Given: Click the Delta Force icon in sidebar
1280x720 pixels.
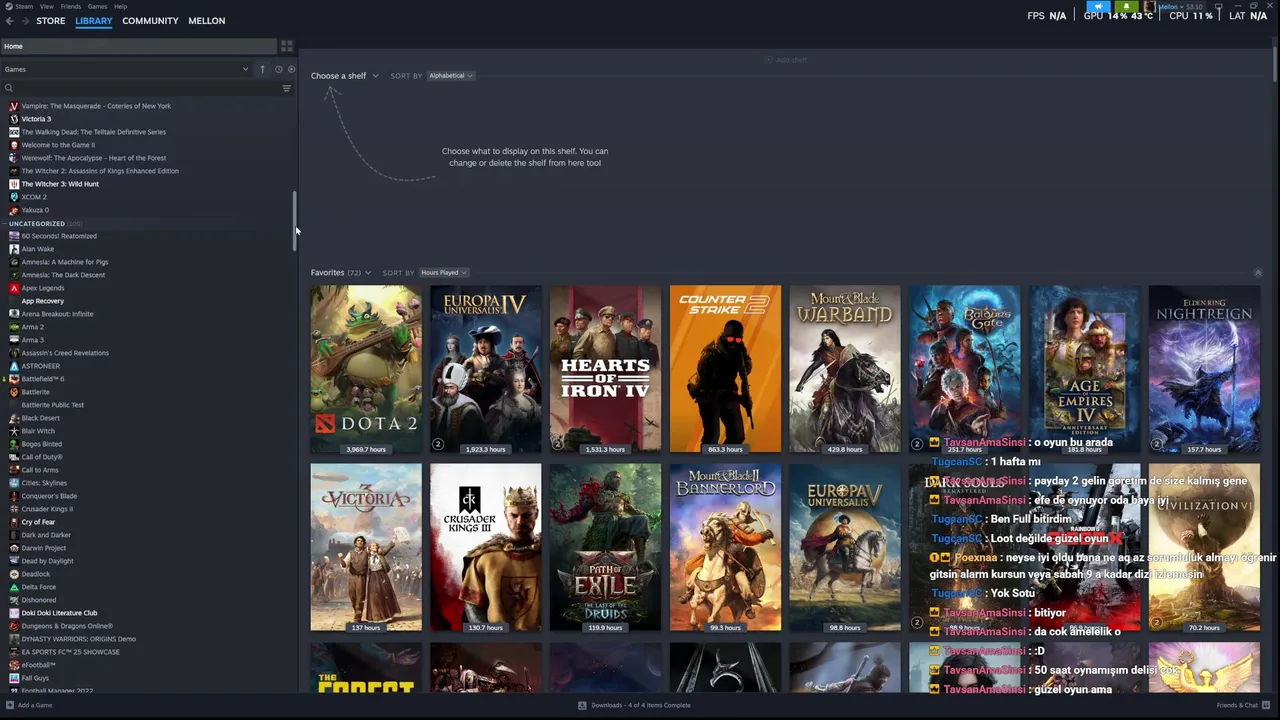Looking at the screenshot, I should (x=14, y=587).
